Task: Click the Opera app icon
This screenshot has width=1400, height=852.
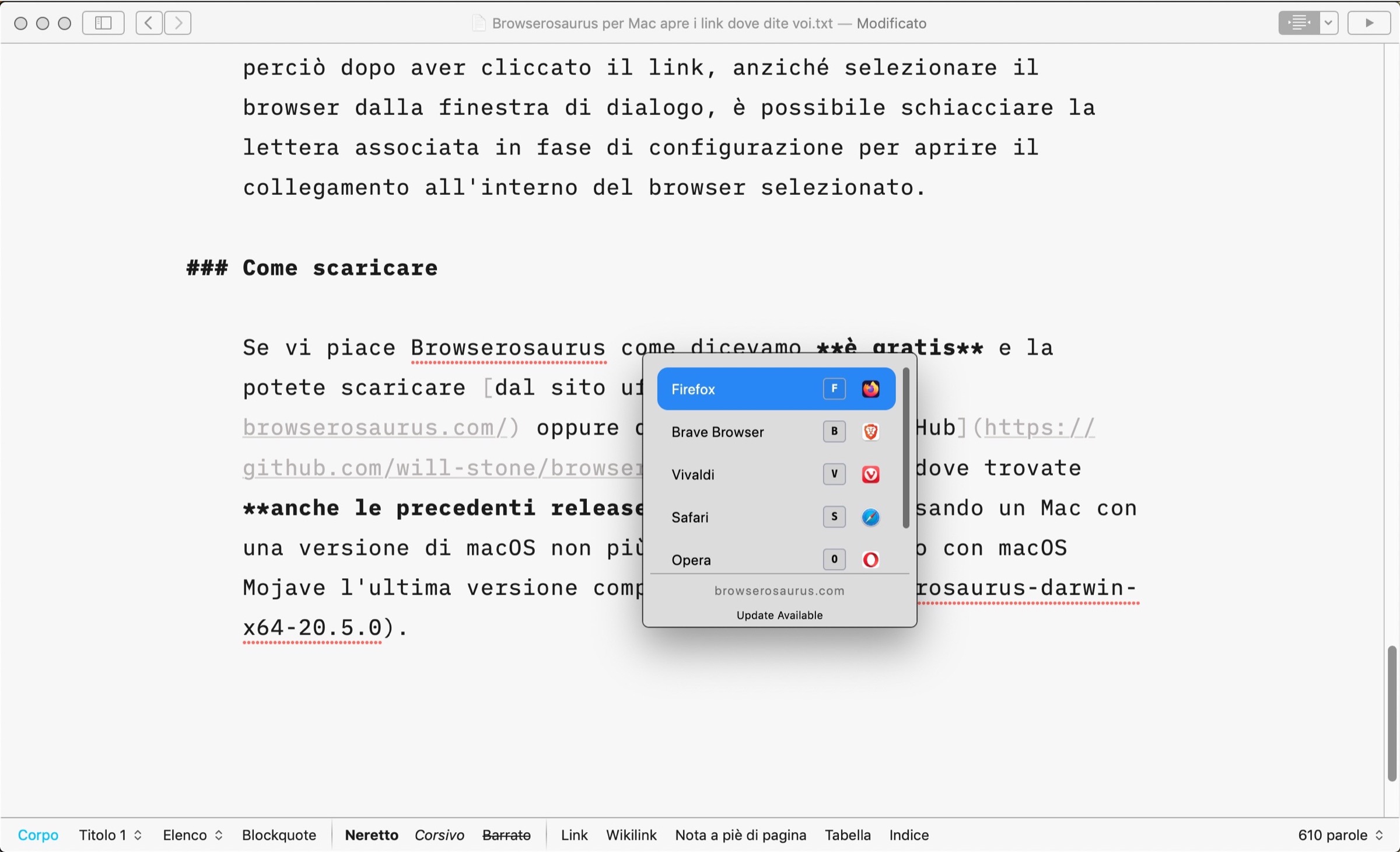Action: 870,560
